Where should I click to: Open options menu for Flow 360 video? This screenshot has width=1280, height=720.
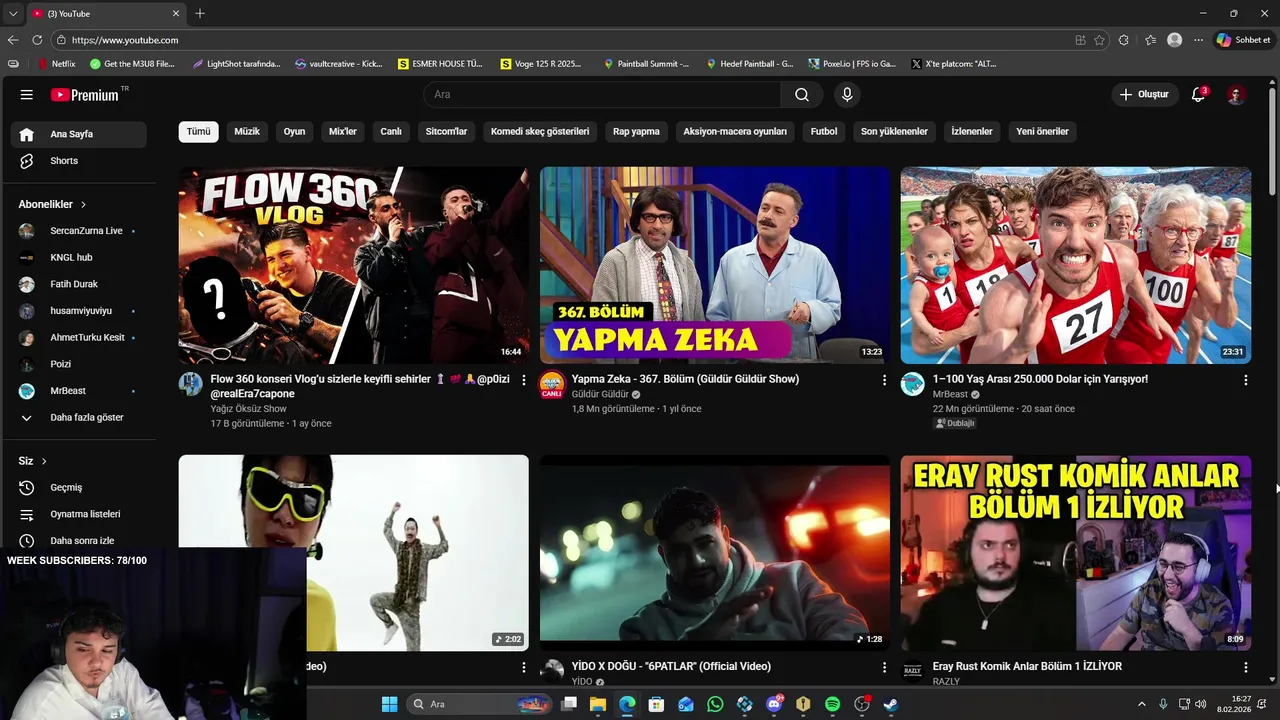coord(523,380)
